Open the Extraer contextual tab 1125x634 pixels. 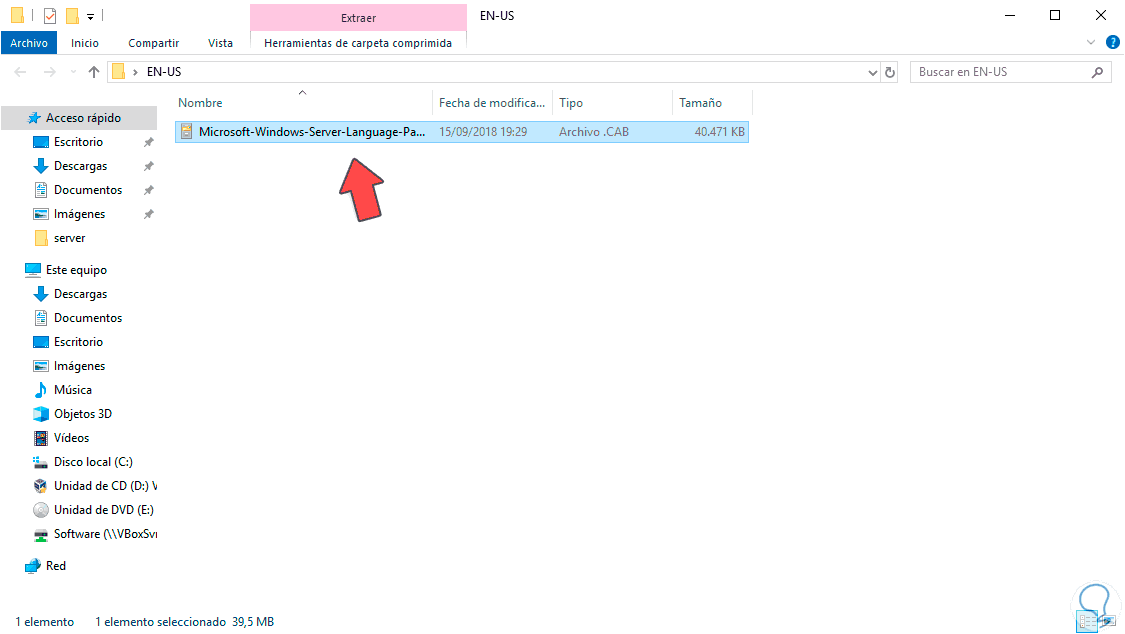358,18
